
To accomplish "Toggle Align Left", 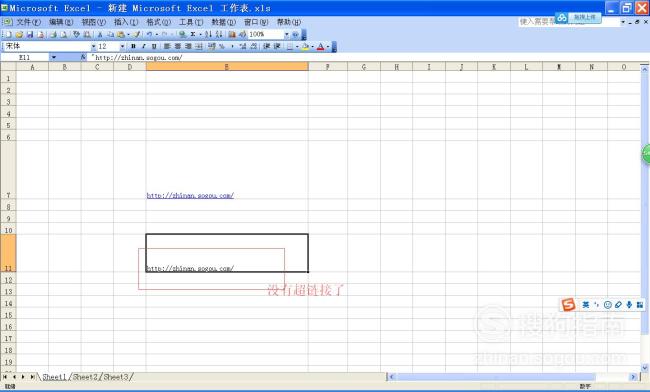I will pos(166,46).
